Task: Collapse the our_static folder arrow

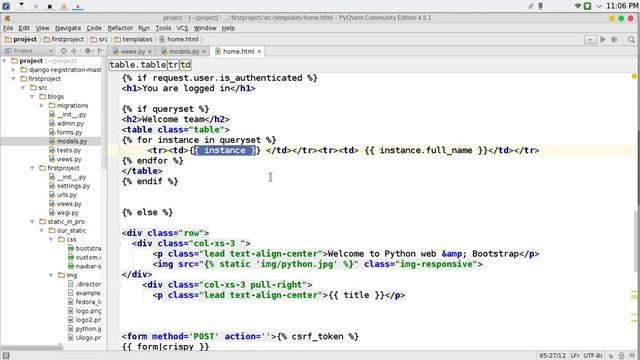Action: (42, 231)
